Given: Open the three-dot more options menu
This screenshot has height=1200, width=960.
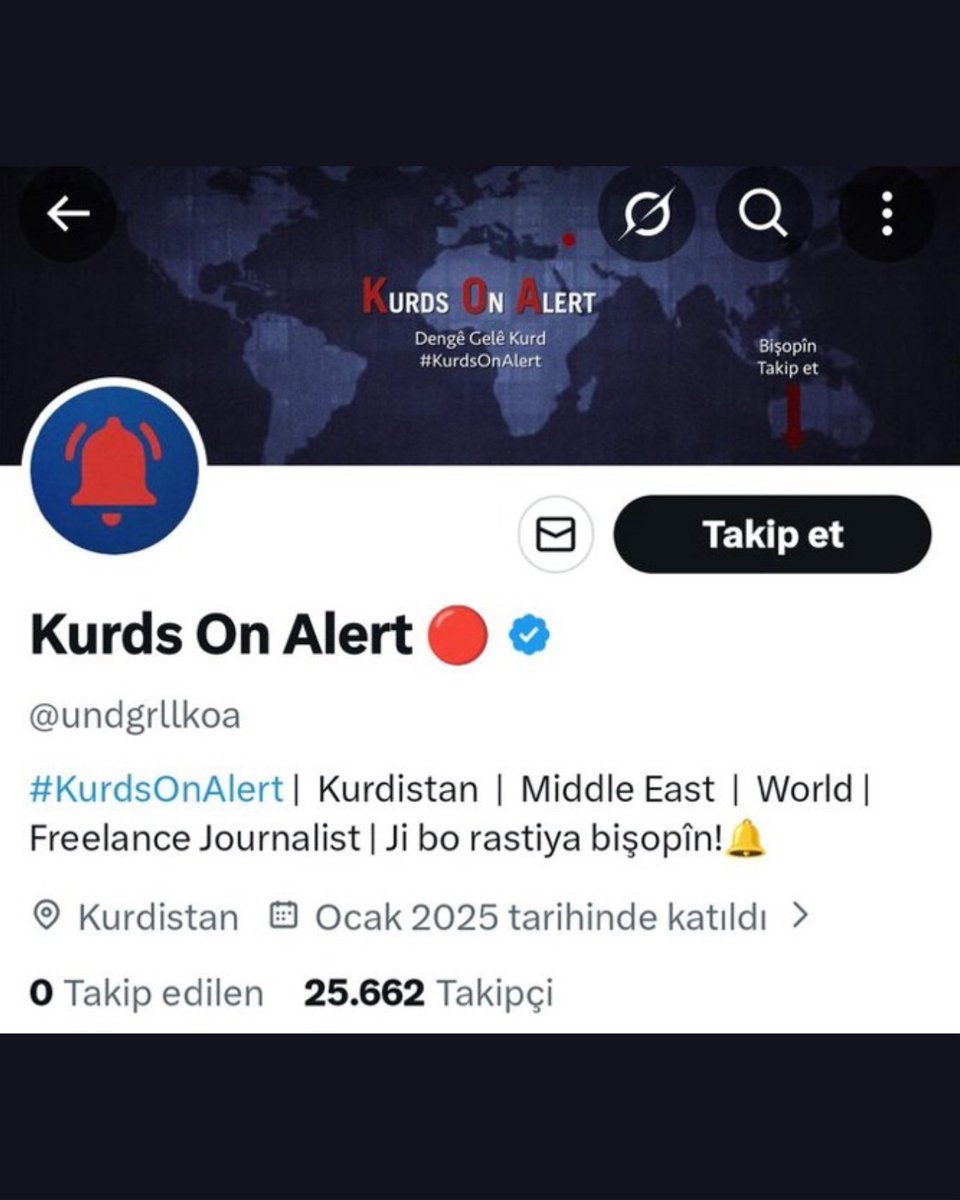Looking at the screenshot, I should (x=886, y=214).
